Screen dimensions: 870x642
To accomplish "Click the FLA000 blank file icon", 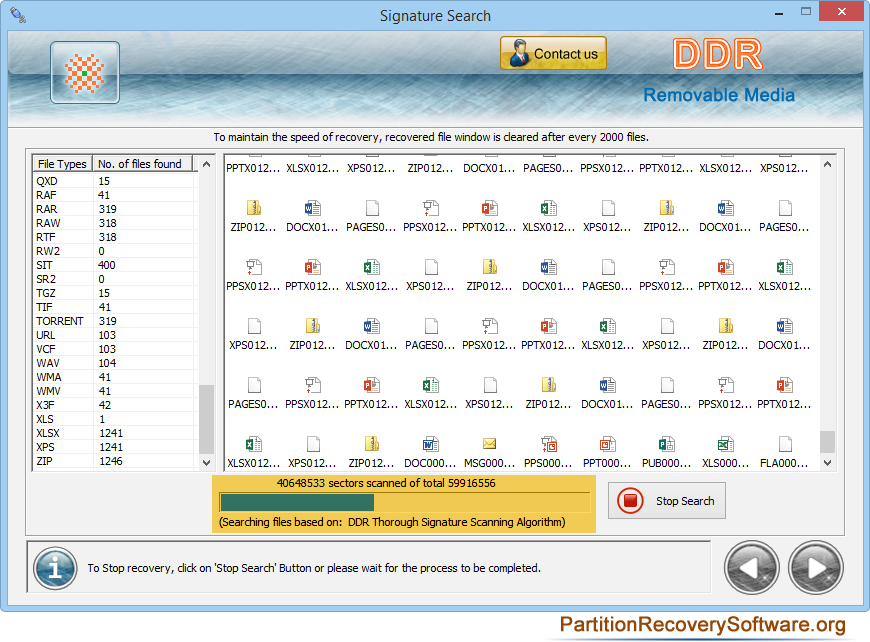I will pos(785,444).
